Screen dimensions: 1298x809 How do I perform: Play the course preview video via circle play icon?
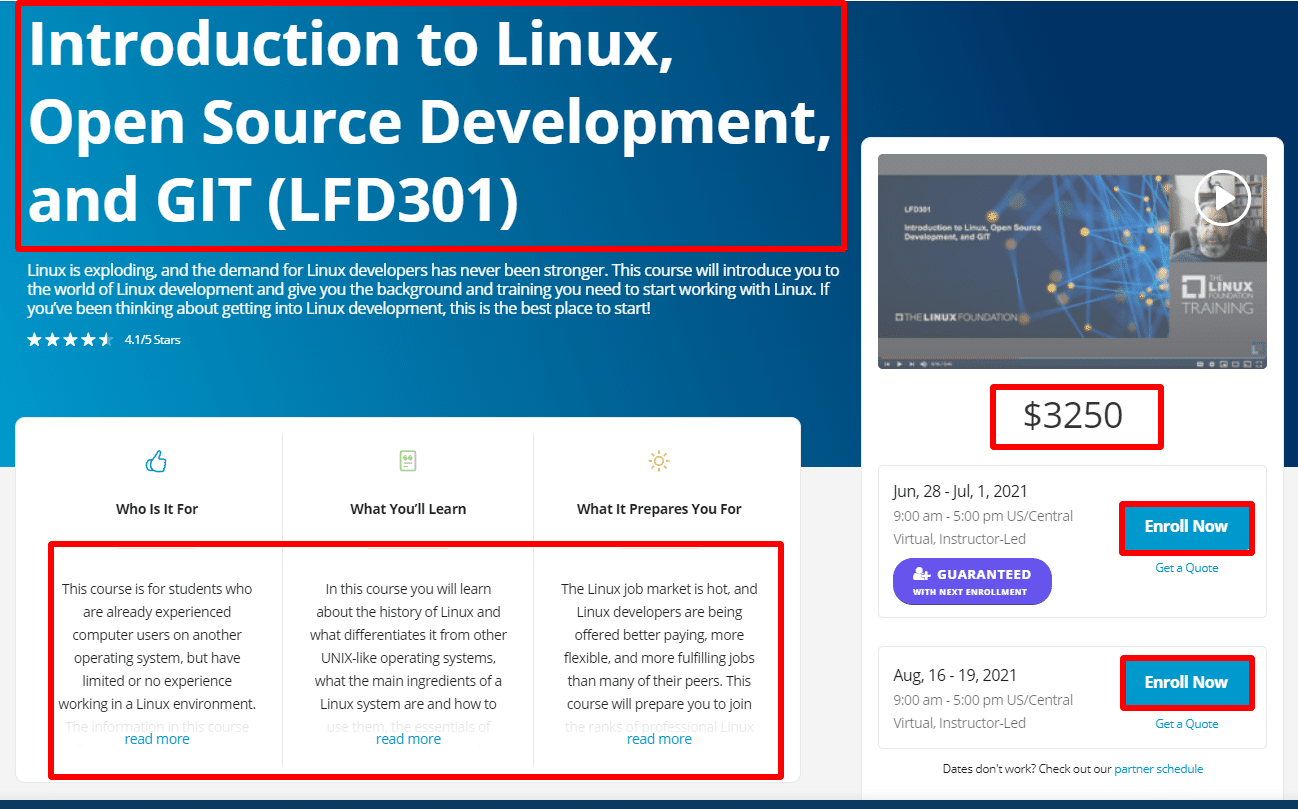(1222, 198)
